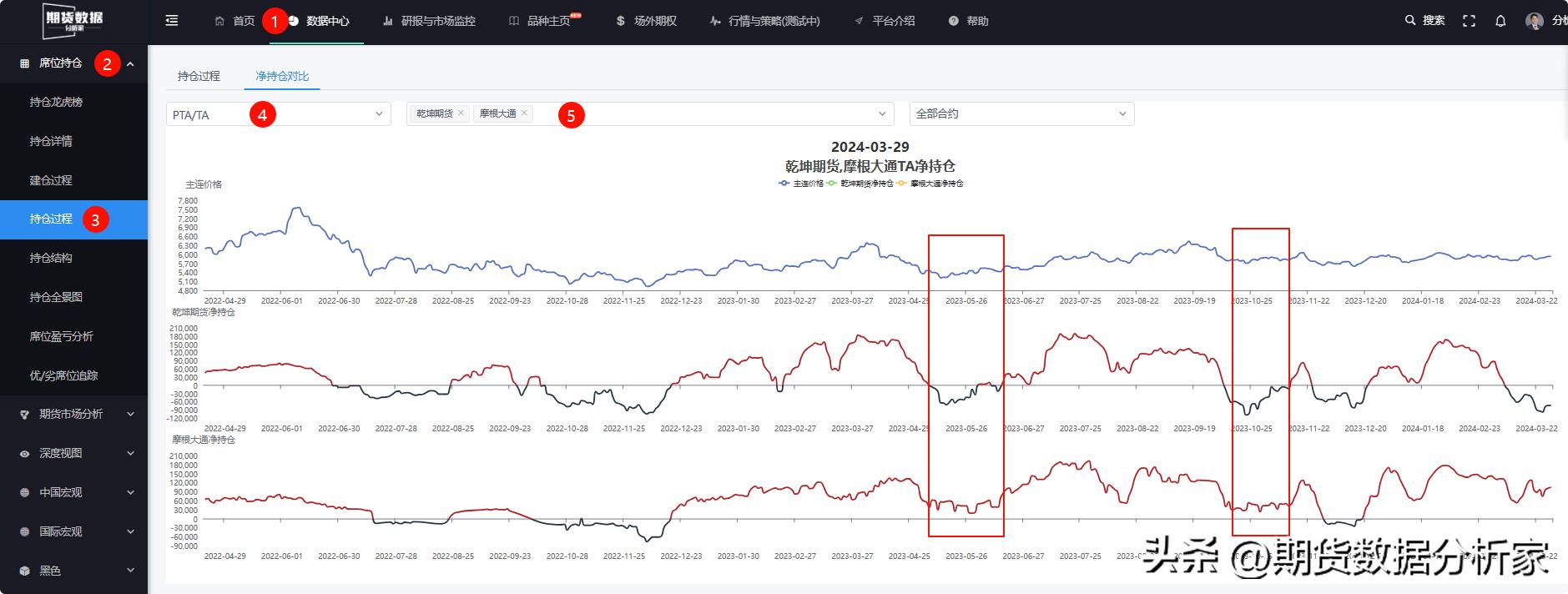Click the bar chart icon of 研报与市场监控
The height and width of the screenshot is (594, 1568).
pos(388,21)
